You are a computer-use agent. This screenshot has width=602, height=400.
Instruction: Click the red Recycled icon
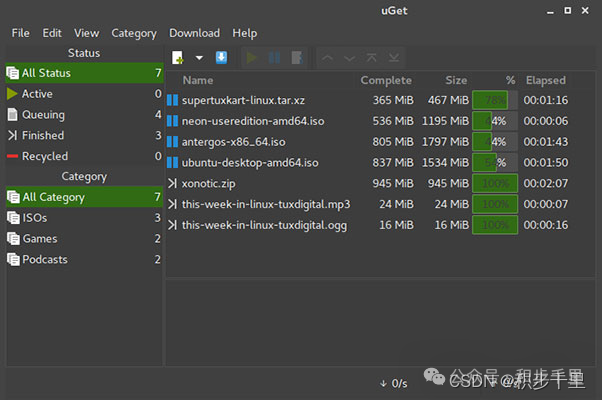[12, 156]
